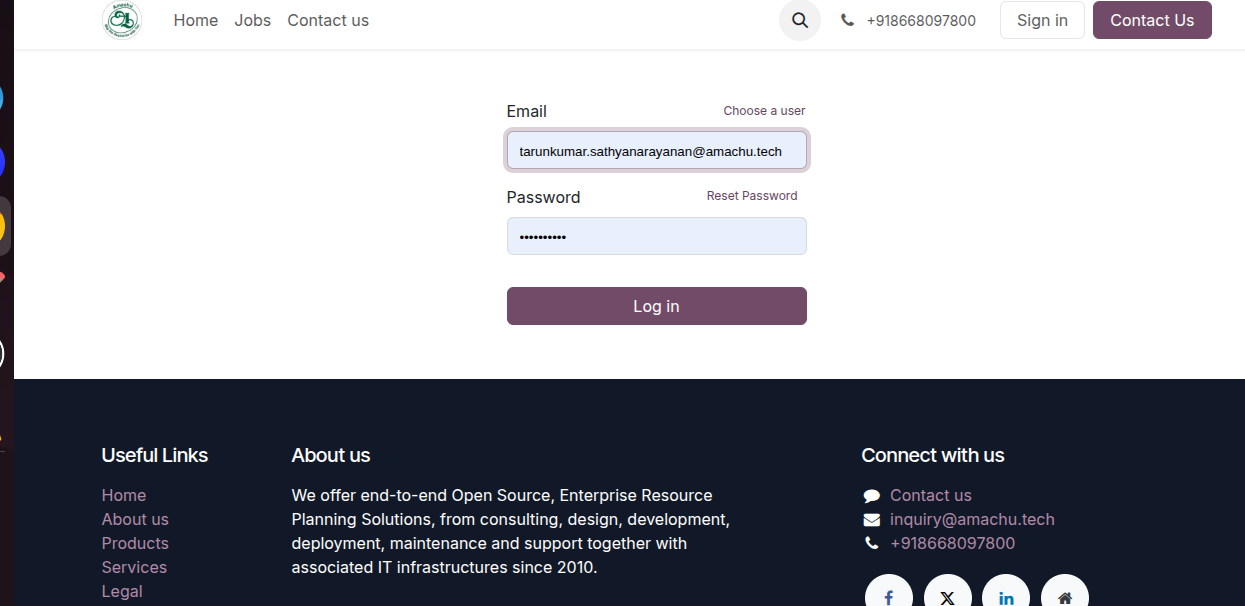
Task: Click the footer envelope mail icon
Action: [872, 520]
